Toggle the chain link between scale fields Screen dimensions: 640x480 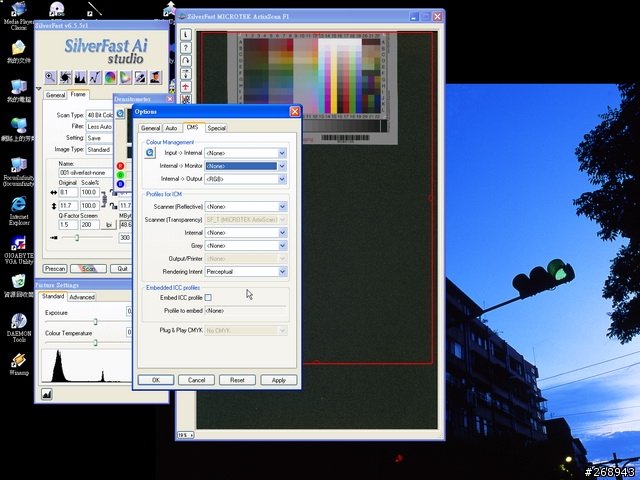pyautogui.click(x=104, y=199)
